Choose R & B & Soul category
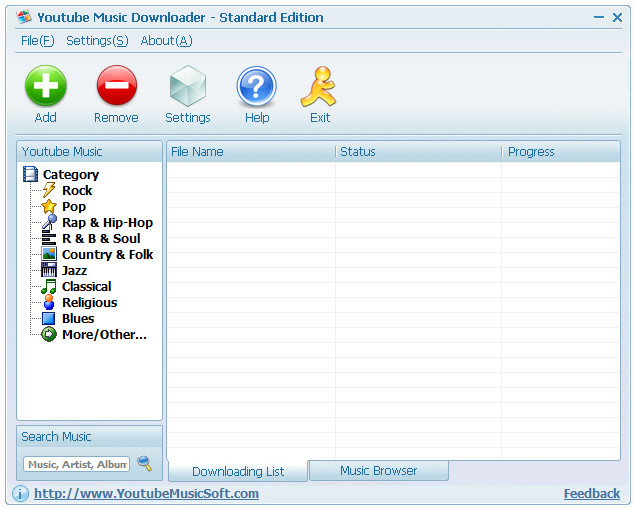This screenshot has width=634, height=508. pos(101,238)
